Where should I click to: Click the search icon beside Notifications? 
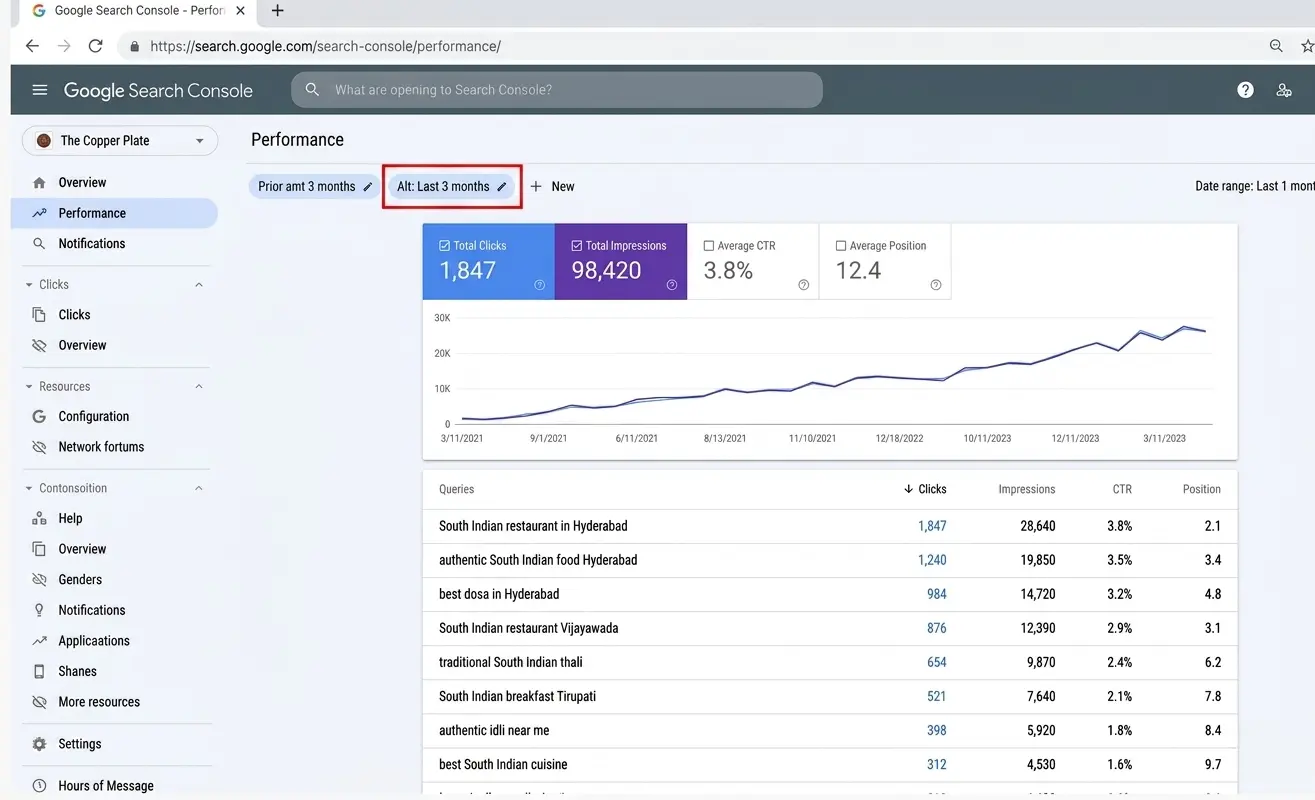point(39,244)
